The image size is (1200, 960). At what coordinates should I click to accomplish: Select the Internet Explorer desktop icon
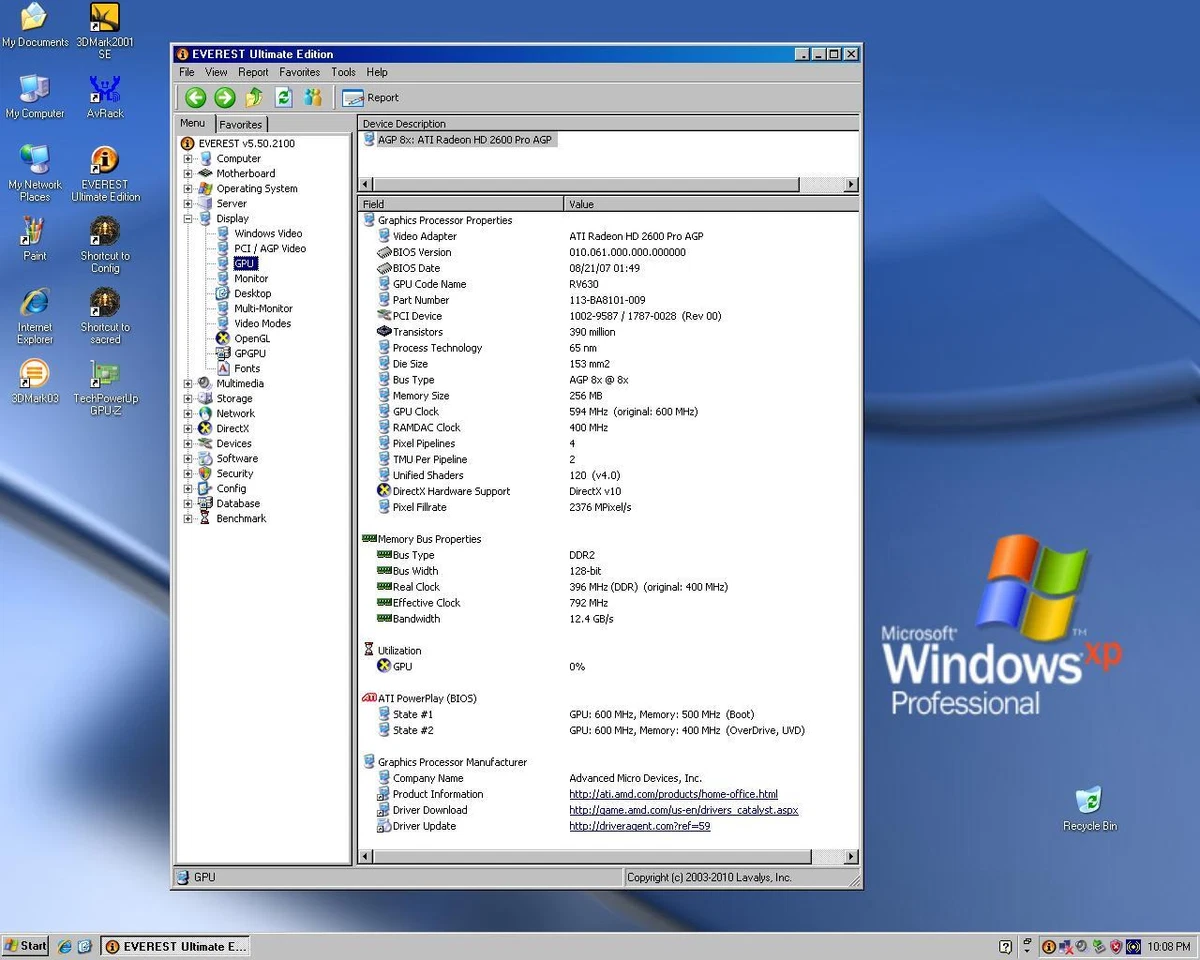[35, 316]
